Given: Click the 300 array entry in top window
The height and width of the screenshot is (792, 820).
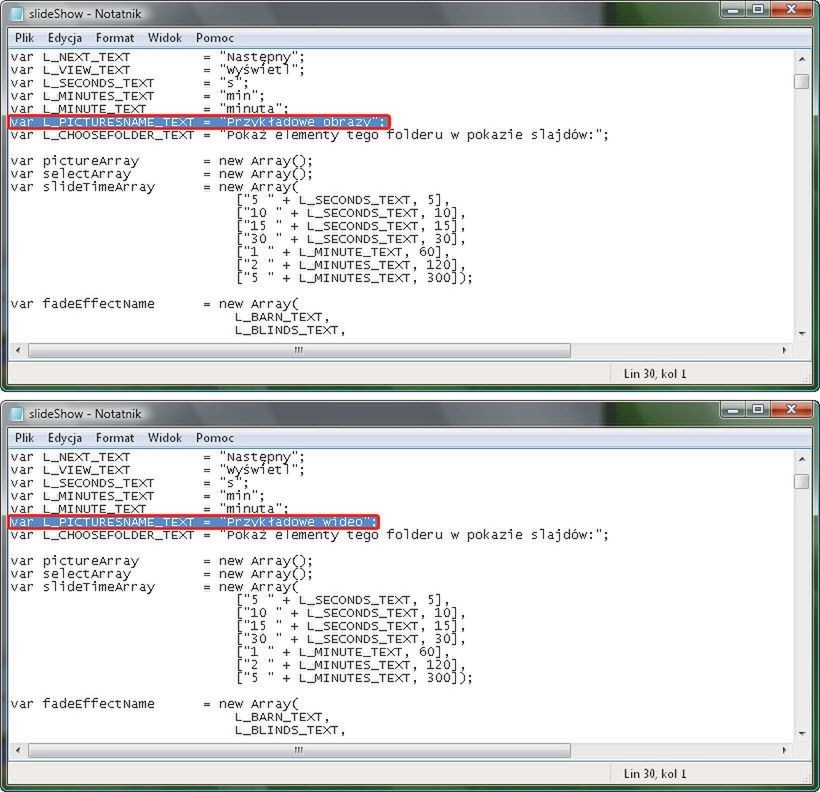Looking at the screenshot, I should tap(354, 278).
